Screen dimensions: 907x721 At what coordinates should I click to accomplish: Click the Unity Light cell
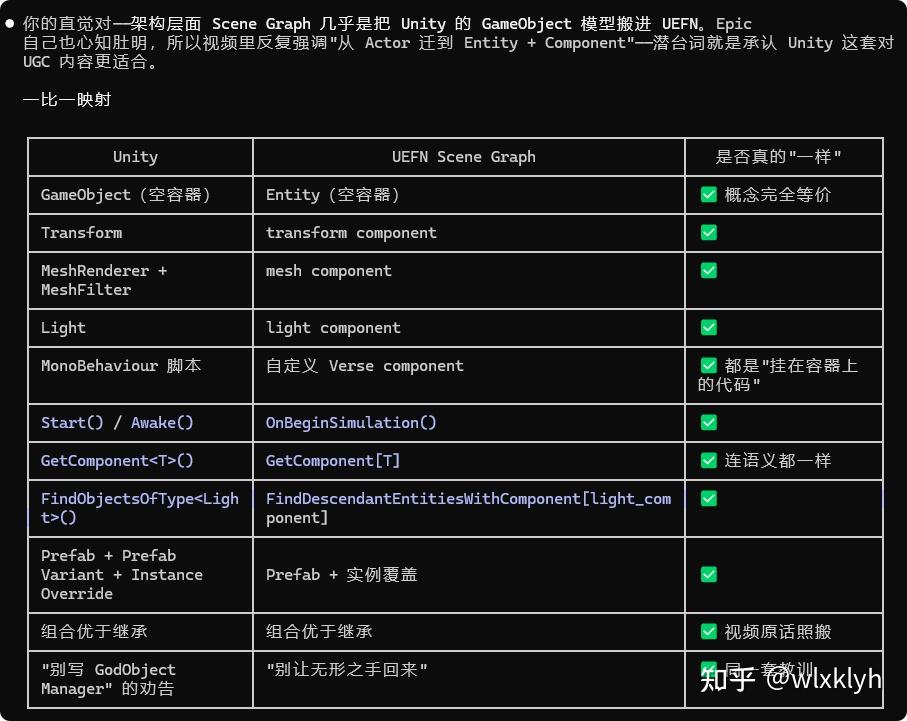(x=141, y=328)
